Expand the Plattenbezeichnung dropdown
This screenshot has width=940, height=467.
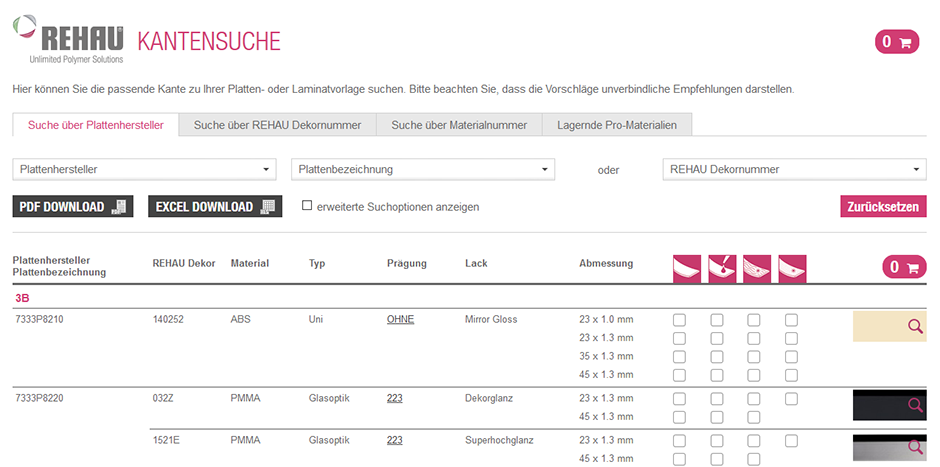coord(422,170)
